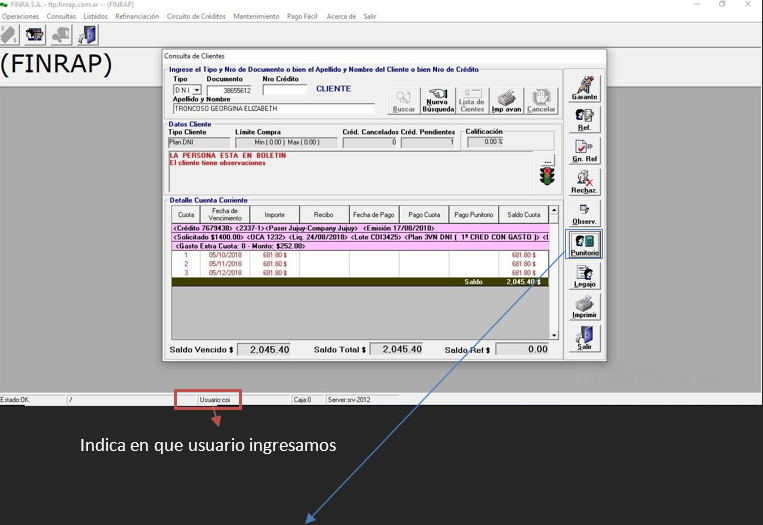This screenshot has height=525, width=763.
Task: Click the Imp avan print button
Action: tap(506, 101)
